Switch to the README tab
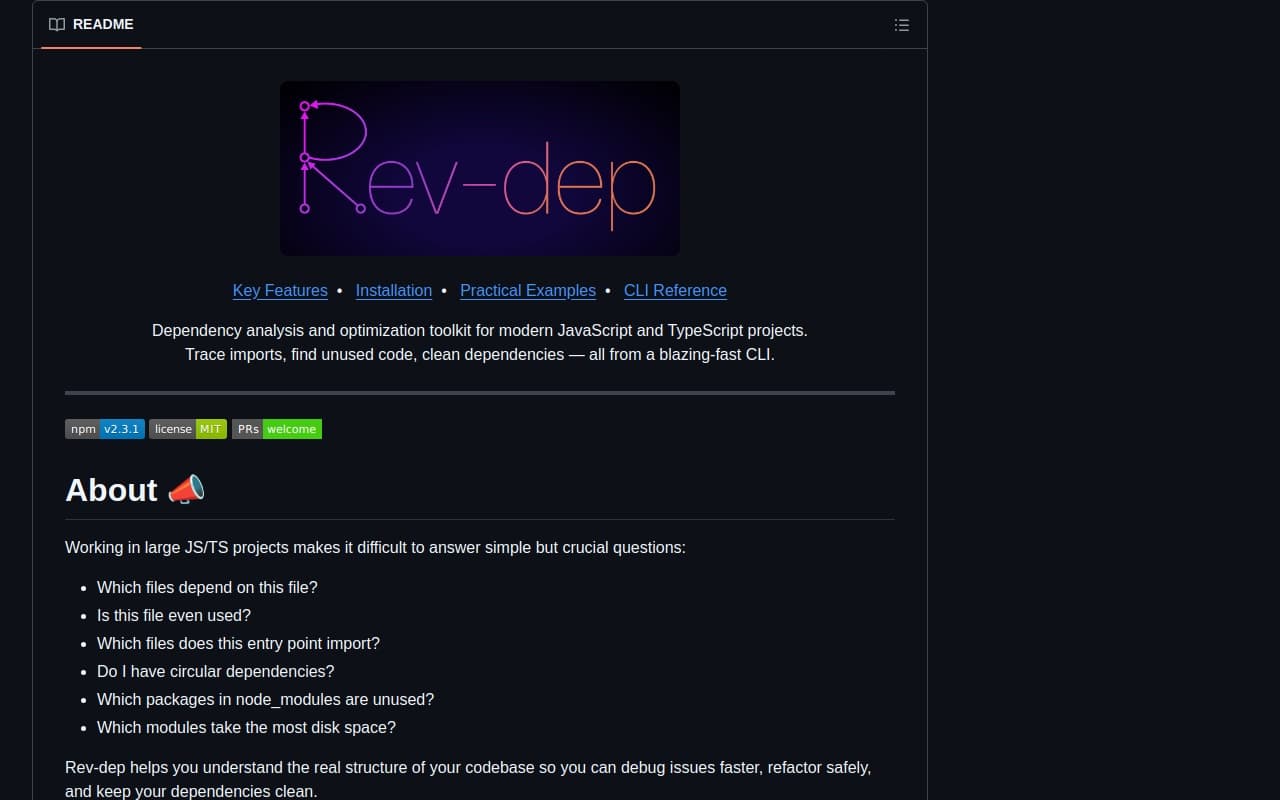The image size is (1280, 800). coord(90,24)
